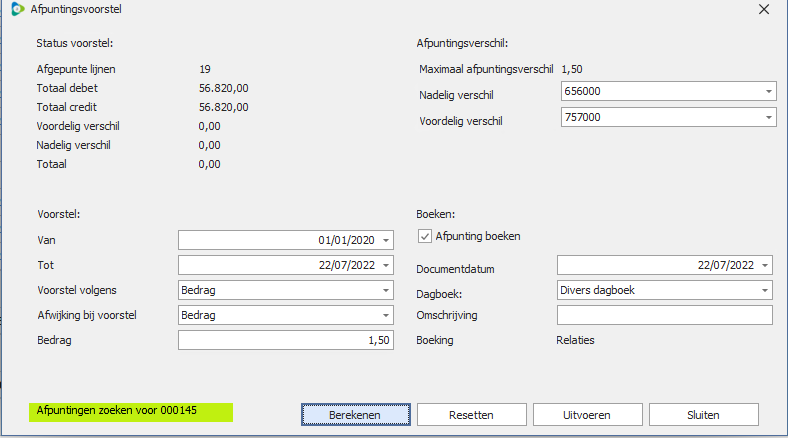Focus the Bedrag input field
The height and width of the screenshot is (438, 788).
tap(285, 341)
